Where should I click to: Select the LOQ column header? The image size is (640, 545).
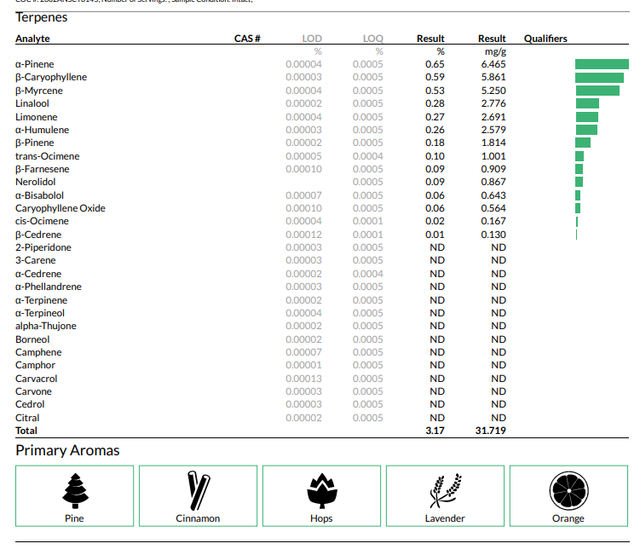373,38
